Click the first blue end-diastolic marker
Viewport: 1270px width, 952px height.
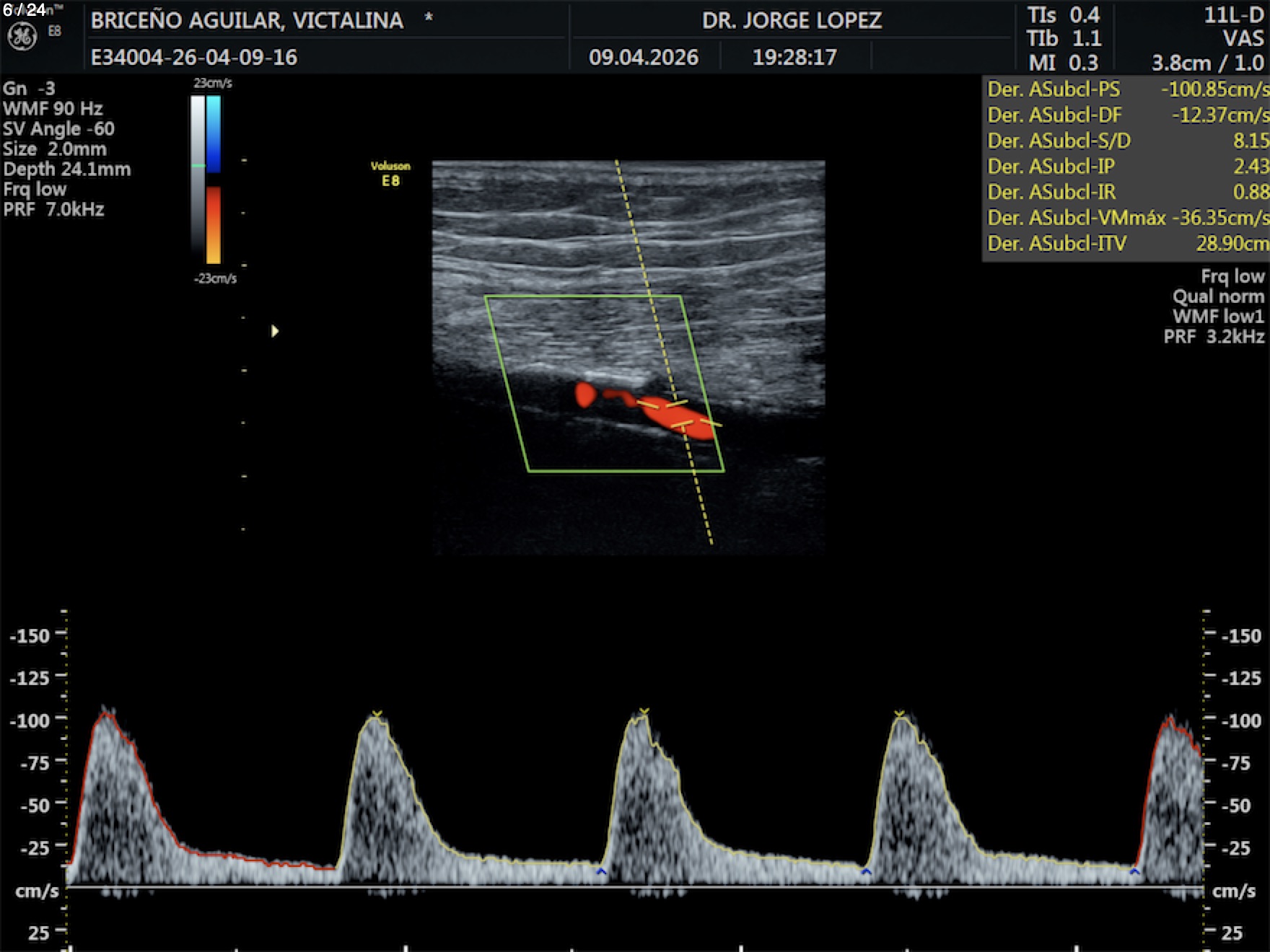[601, 873]
